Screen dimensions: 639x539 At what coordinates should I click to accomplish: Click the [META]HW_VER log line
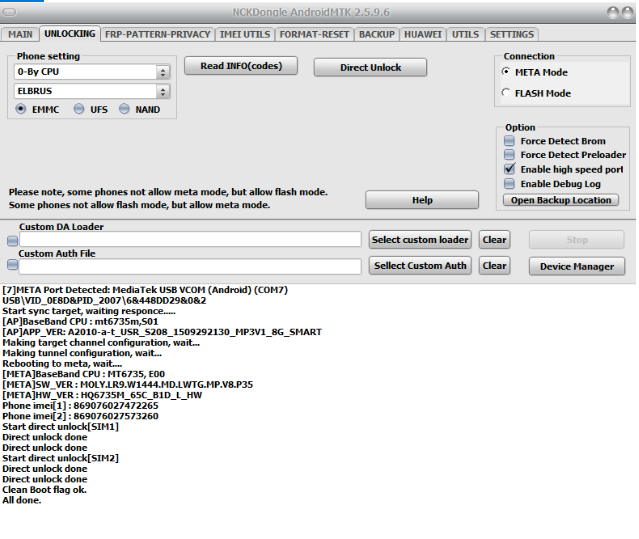coord(102,395)
